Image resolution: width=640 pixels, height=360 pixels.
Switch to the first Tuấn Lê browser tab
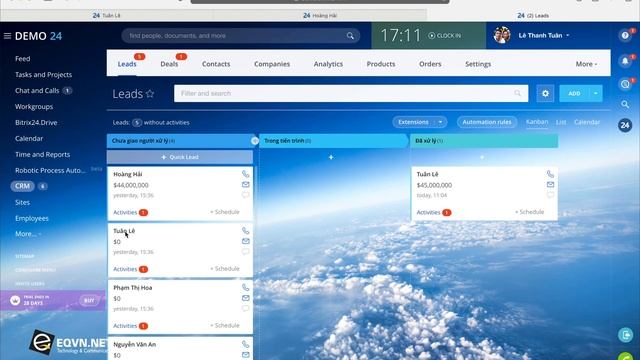click(x=107, y=16)
